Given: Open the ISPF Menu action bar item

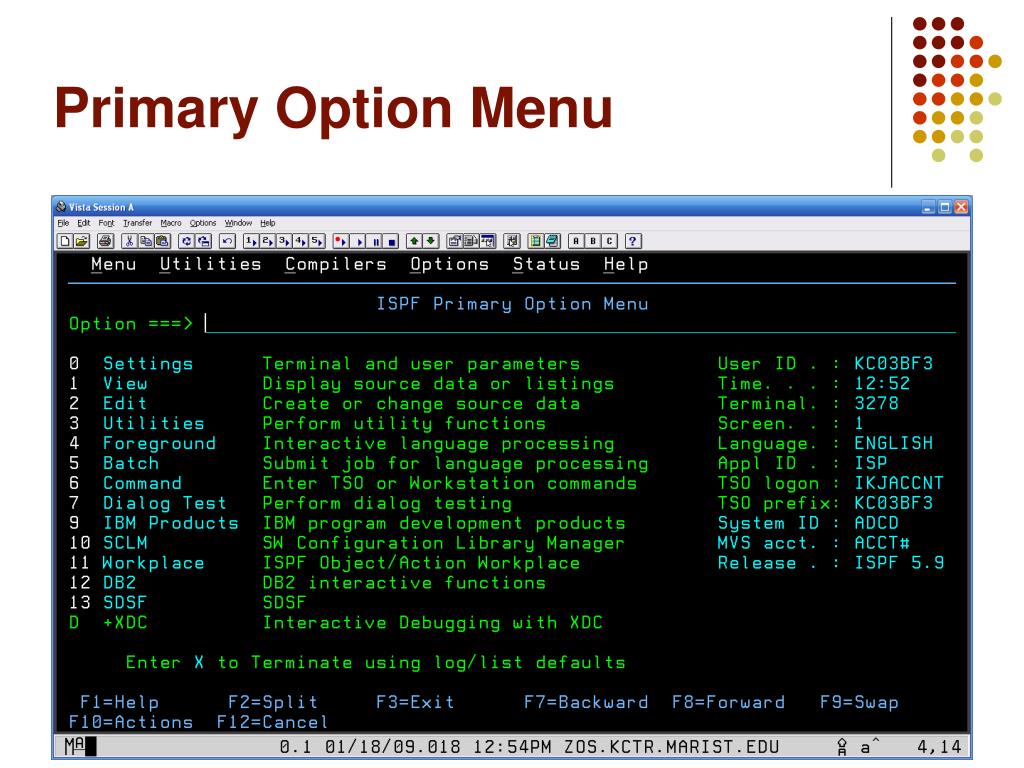Looking at the screenshot, I should (x=114, y=264).
